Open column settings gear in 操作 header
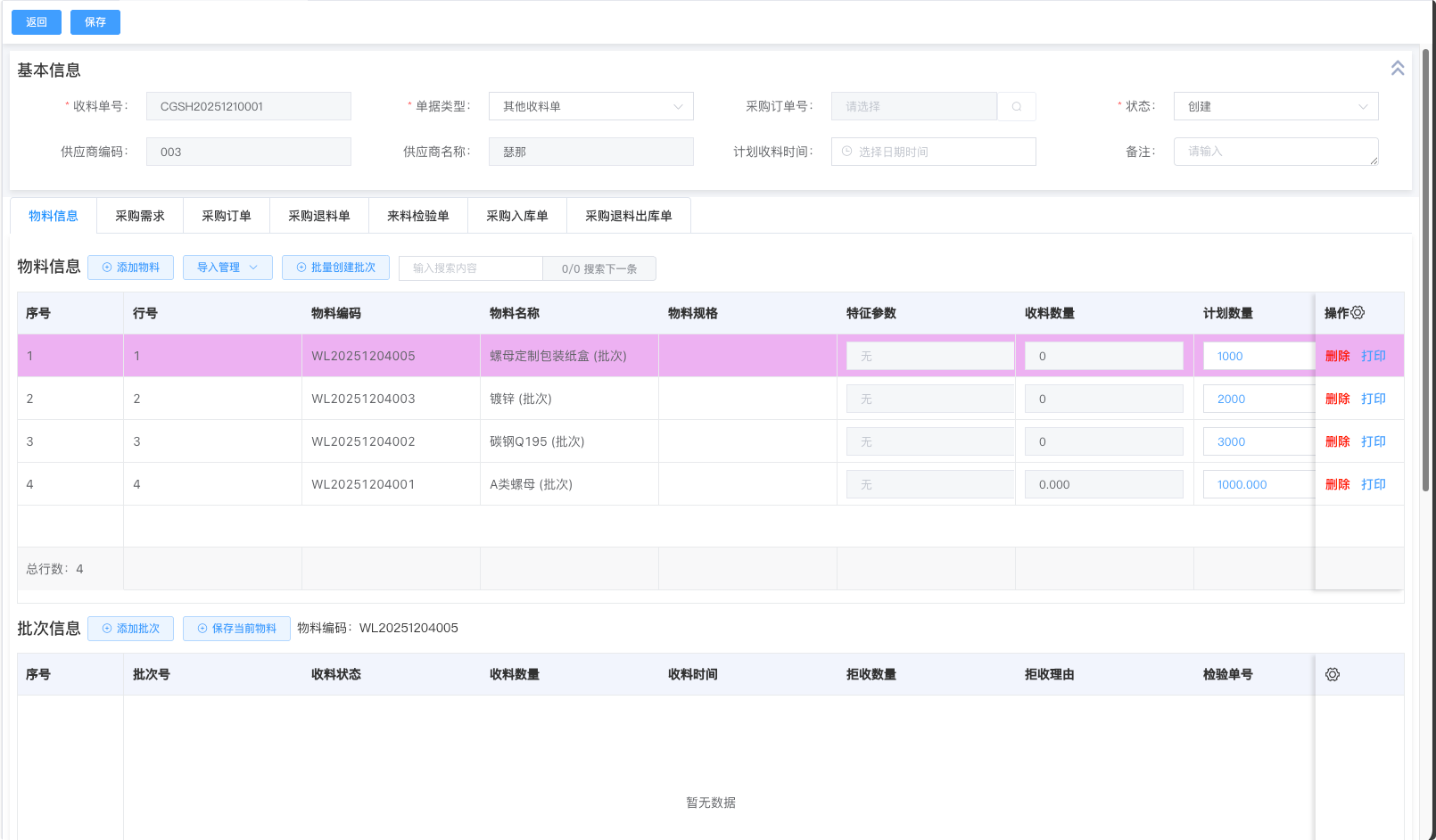The image size is (1436, 840). [x=1358, y=313]
